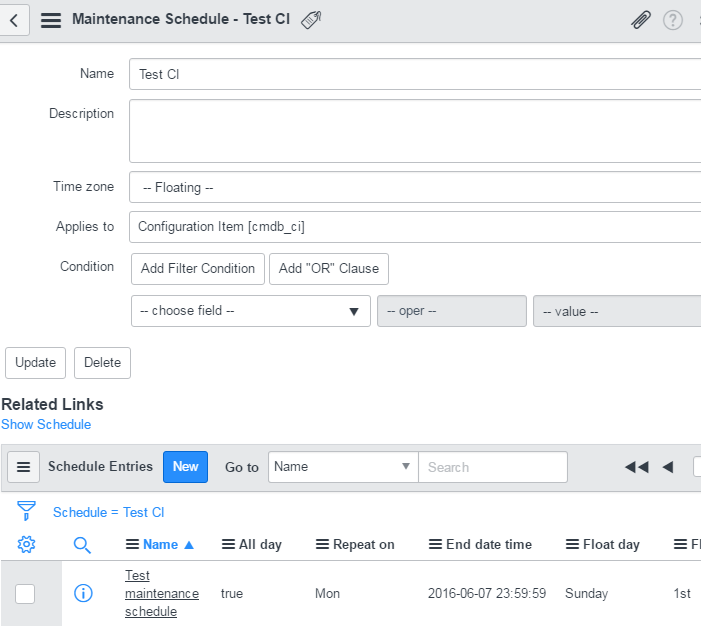Toggle column search with magnifier icon
This screenshot has width=701, height=626.
82,545
